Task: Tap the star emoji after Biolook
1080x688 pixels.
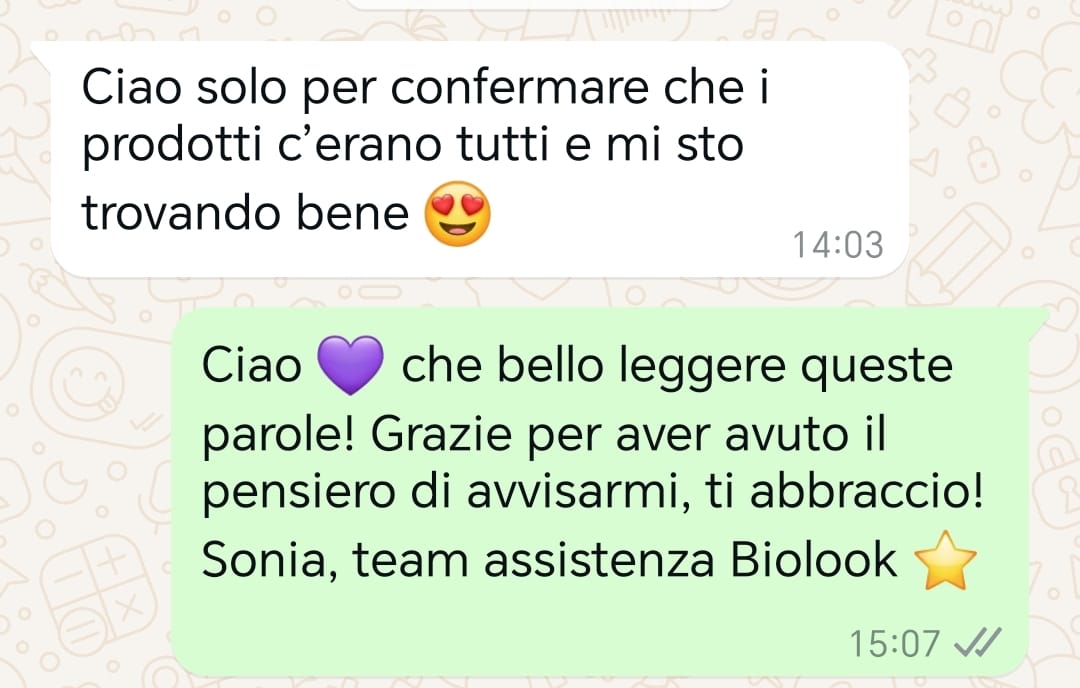Action: pos(946,561)
